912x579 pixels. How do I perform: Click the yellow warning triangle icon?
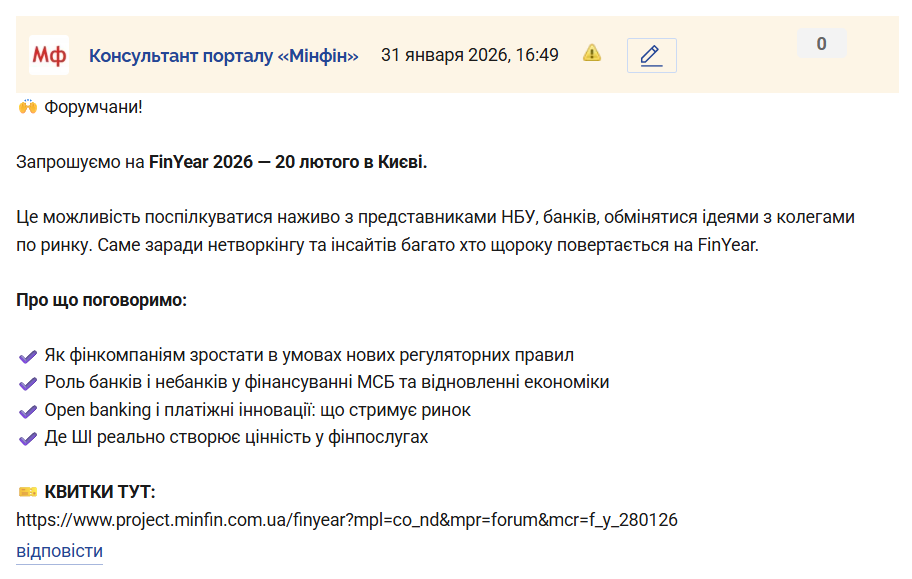tap(592, 53)
